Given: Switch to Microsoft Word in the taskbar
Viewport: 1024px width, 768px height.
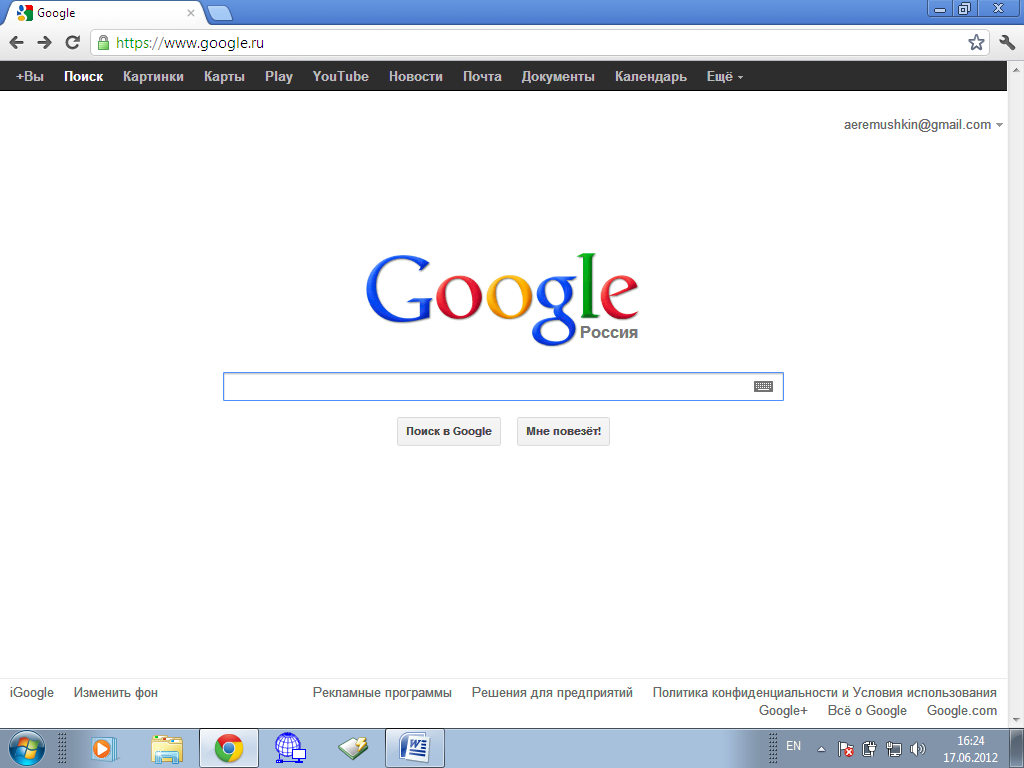Looking at the screenshot, I should coord(415,748).
